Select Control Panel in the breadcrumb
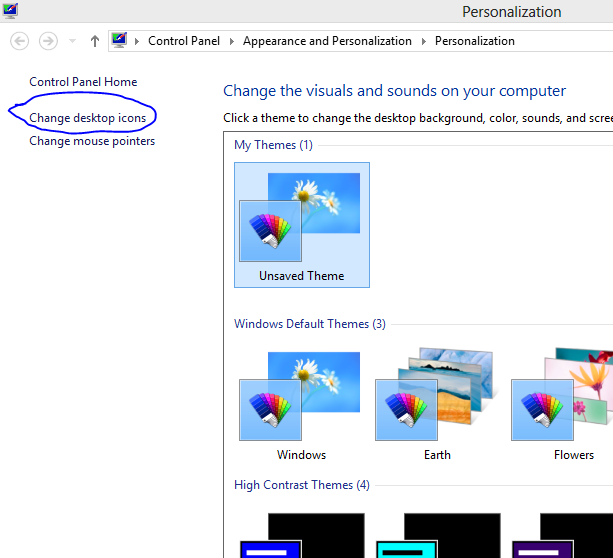Screen dimensions: 613x558 (x=184, y=41)
